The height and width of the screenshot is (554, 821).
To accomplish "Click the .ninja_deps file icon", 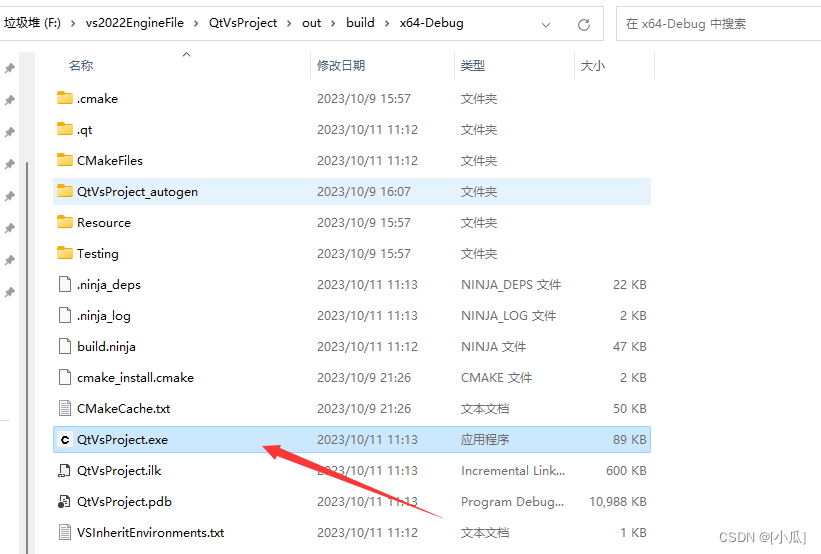I will 65,284.
